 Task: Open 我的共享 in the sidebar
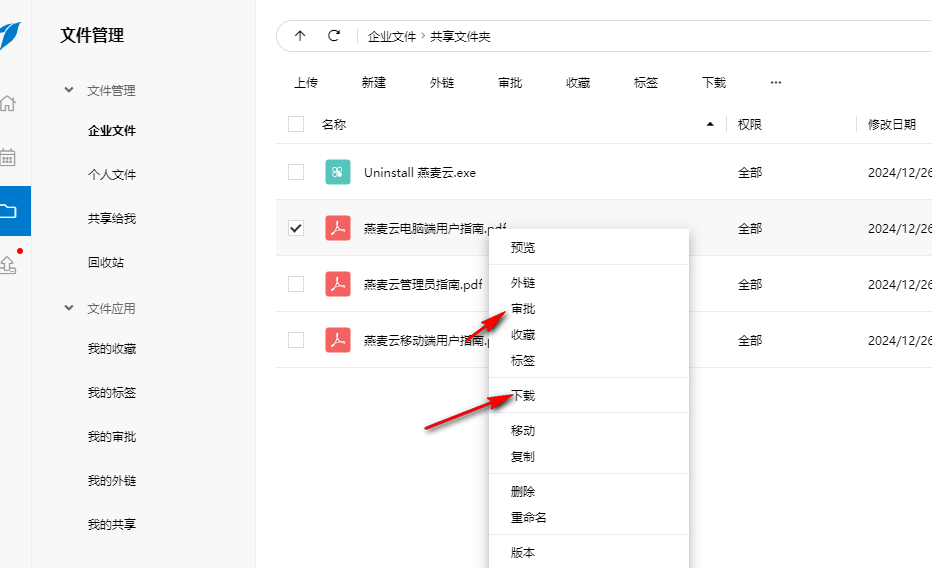point(112,525)
